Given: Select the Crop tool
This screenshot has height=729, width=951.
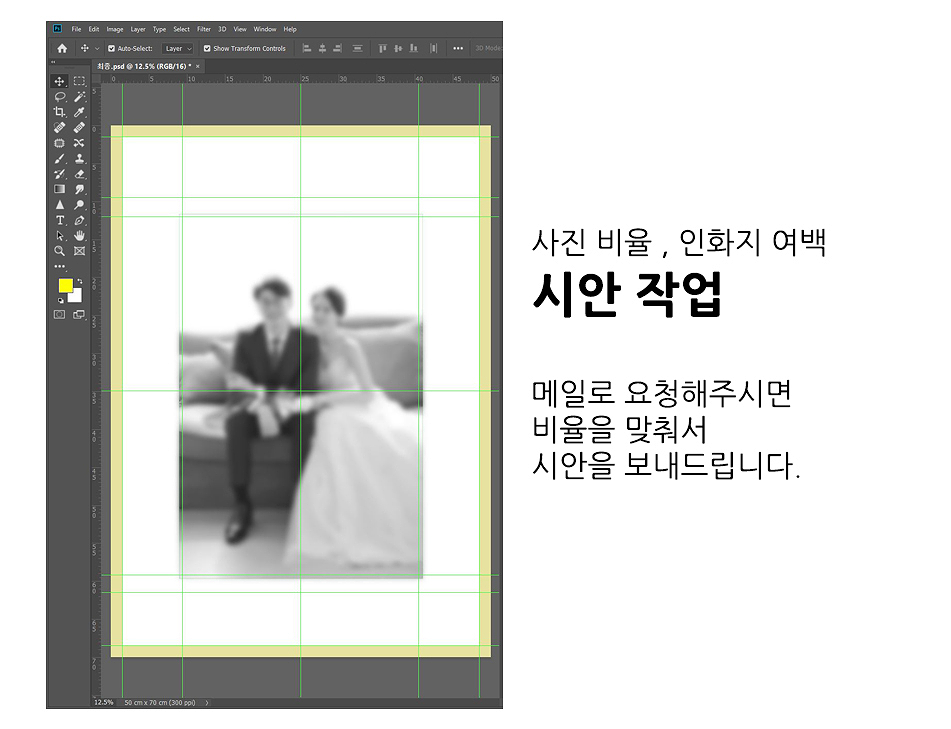Looking at the screenshot, I should coord(59,112).
